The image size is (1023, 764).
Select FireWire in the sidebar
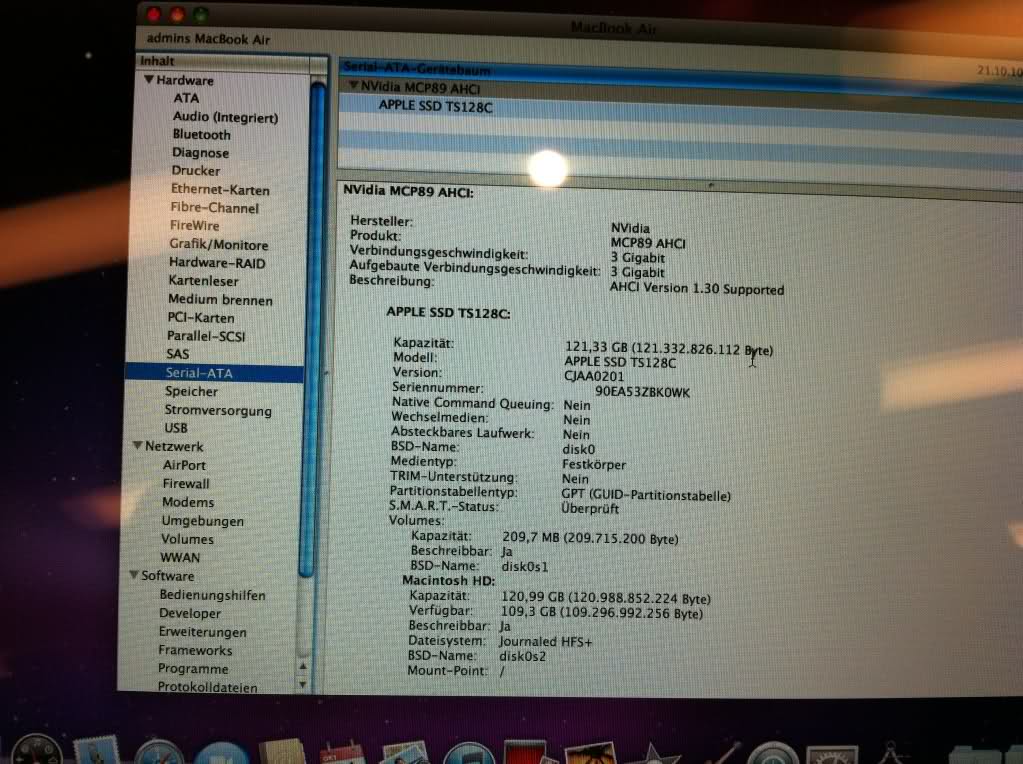pyautogui.click(x=194, y=226)
